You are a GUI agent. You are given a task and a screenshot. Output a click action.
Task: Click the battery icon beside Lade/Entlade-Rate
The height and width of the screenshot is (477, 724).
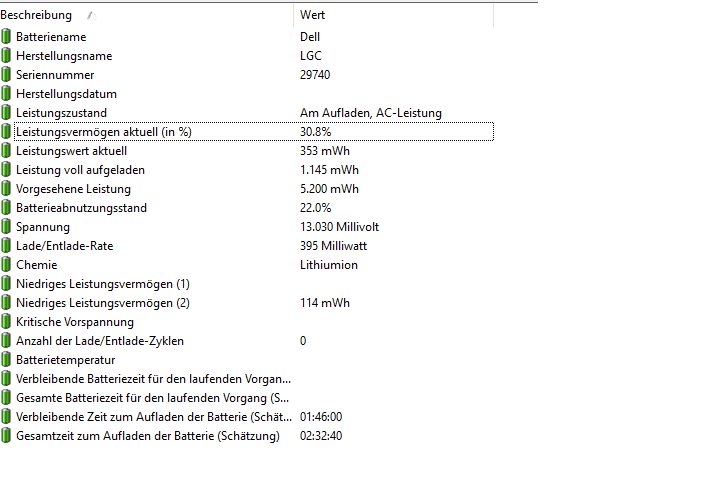point(6,246)
